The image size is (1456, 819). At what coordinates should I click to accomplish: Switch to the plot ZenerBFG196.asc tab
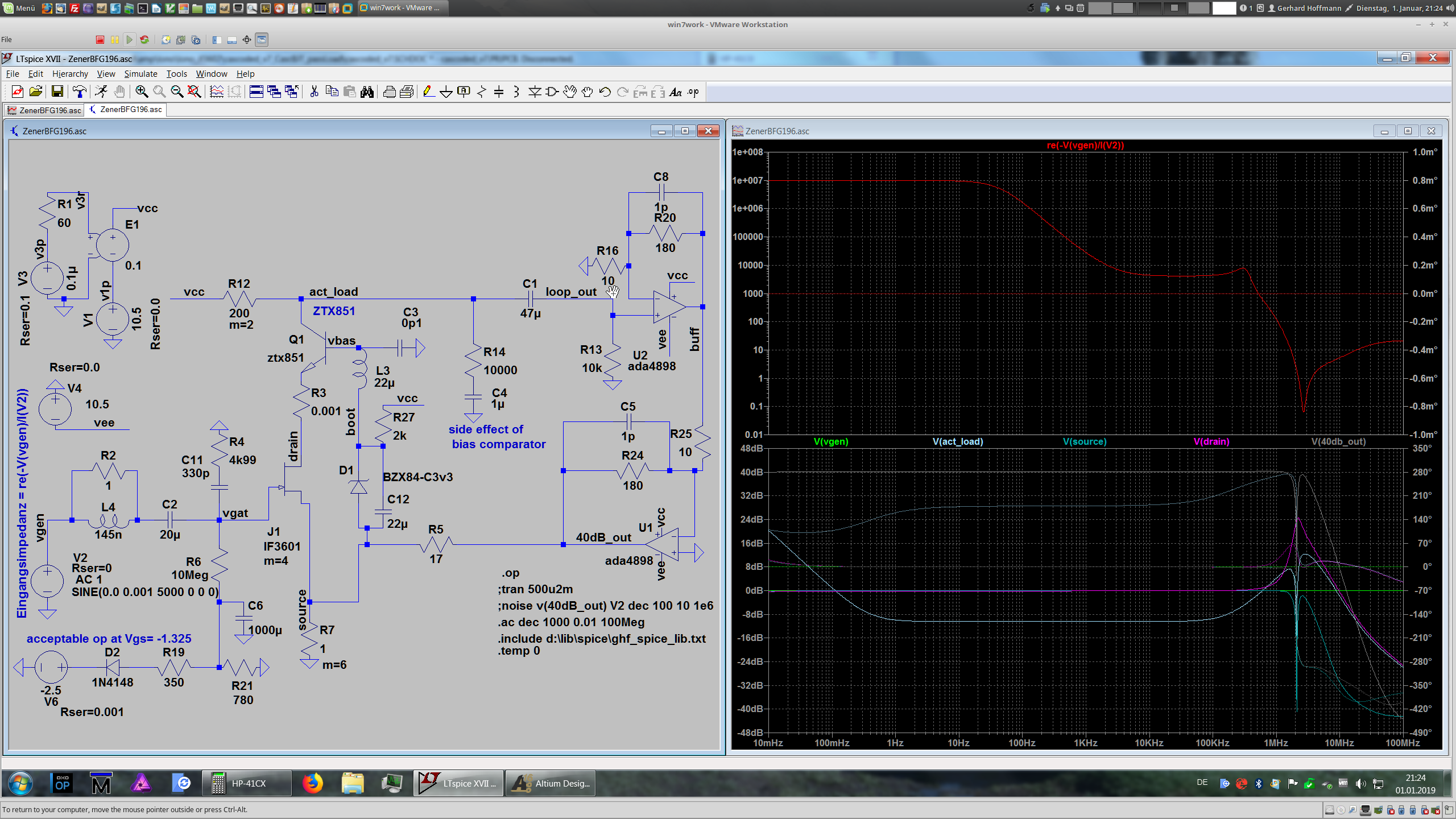point(44,110)
